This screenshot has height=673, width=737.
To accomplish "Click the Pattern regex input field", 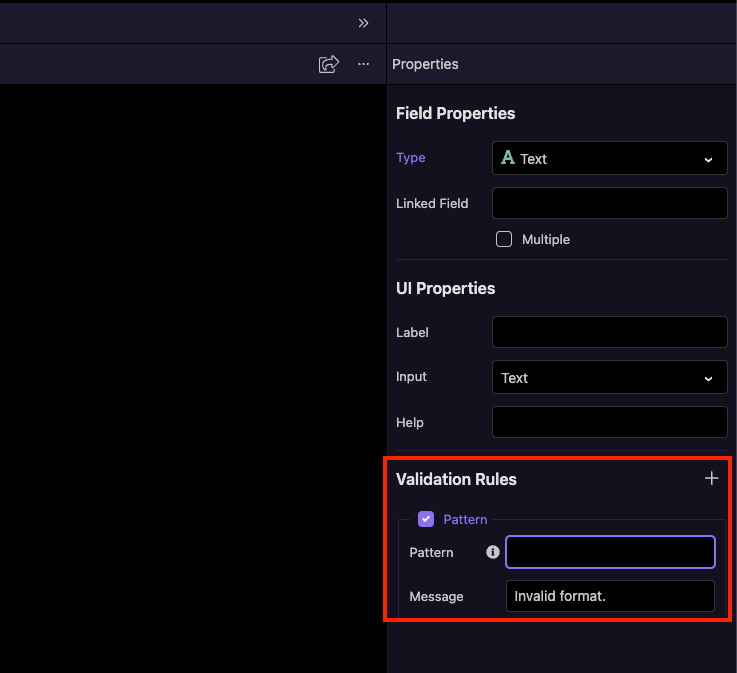I will pyautogui.click(x=610, y=552).
